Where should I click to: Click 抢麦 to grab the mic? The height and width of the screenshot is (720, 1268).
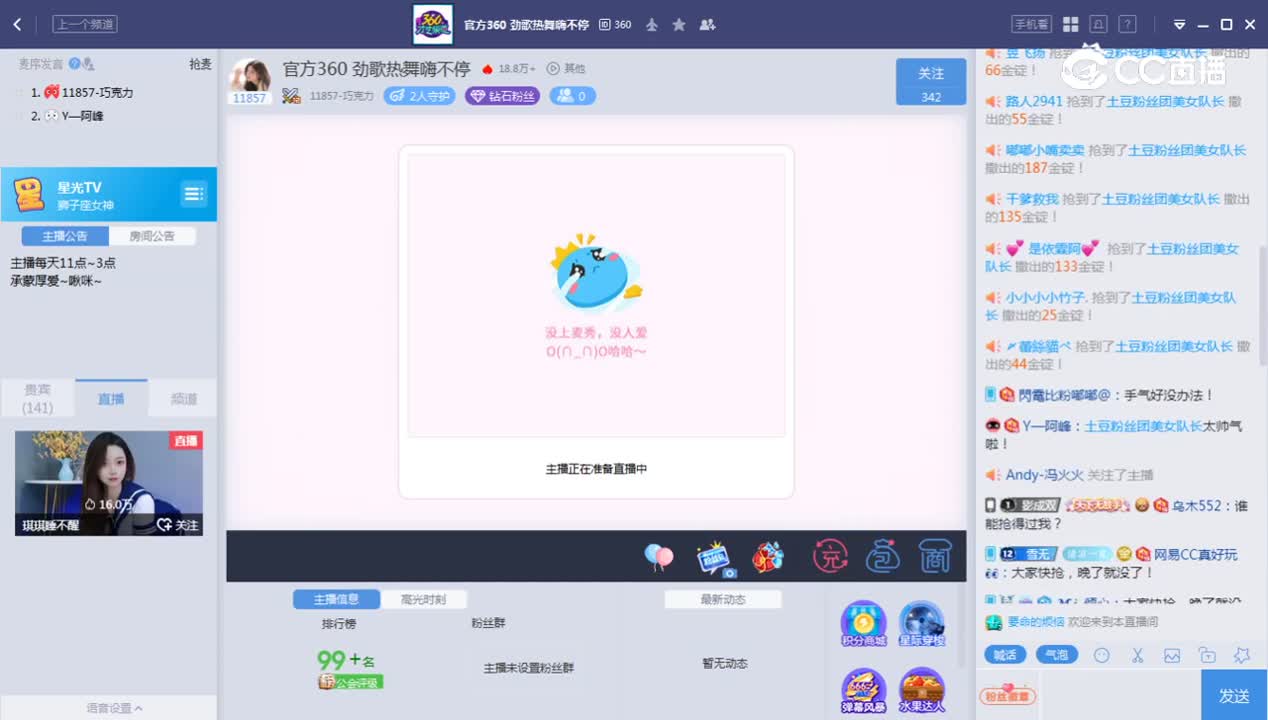point(200,64)
